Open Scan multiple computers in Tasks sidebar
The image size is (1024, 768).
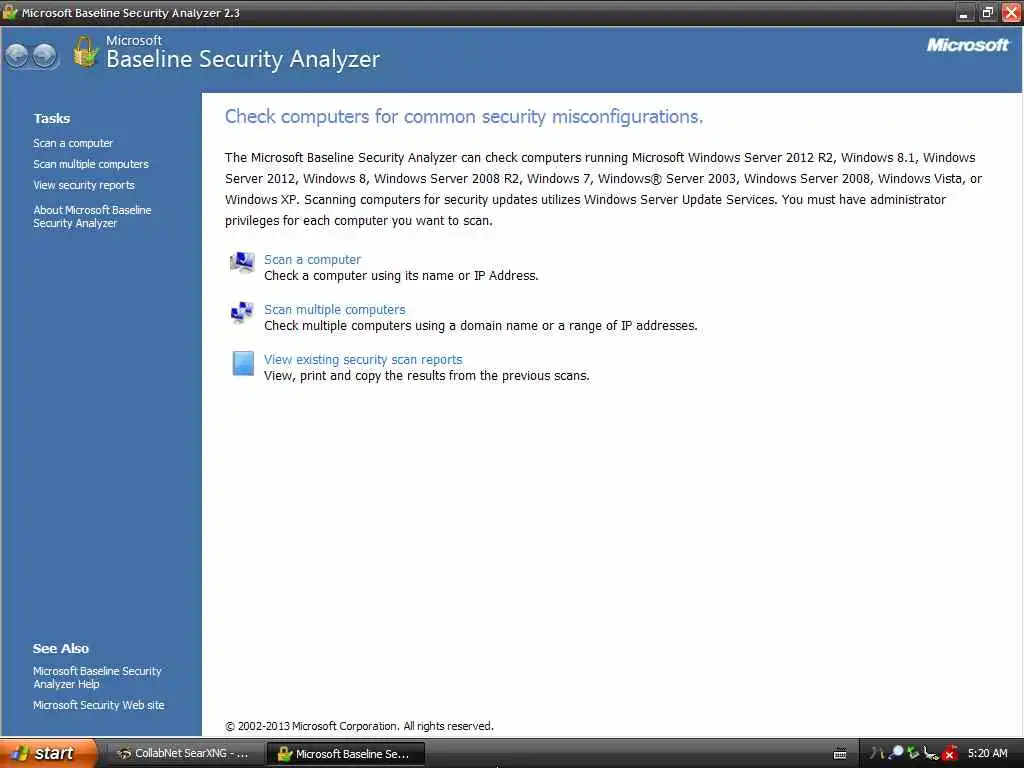click(91, 164)
